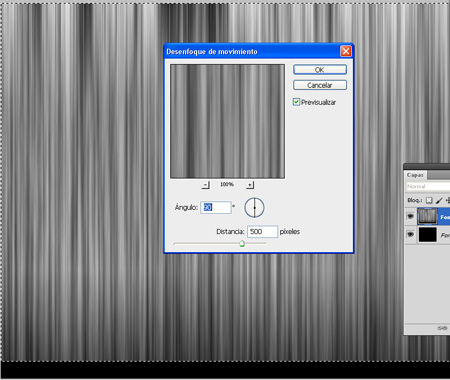450x380 pixels.
Task: Click the distance slider handle
Action: click(242, 244)
